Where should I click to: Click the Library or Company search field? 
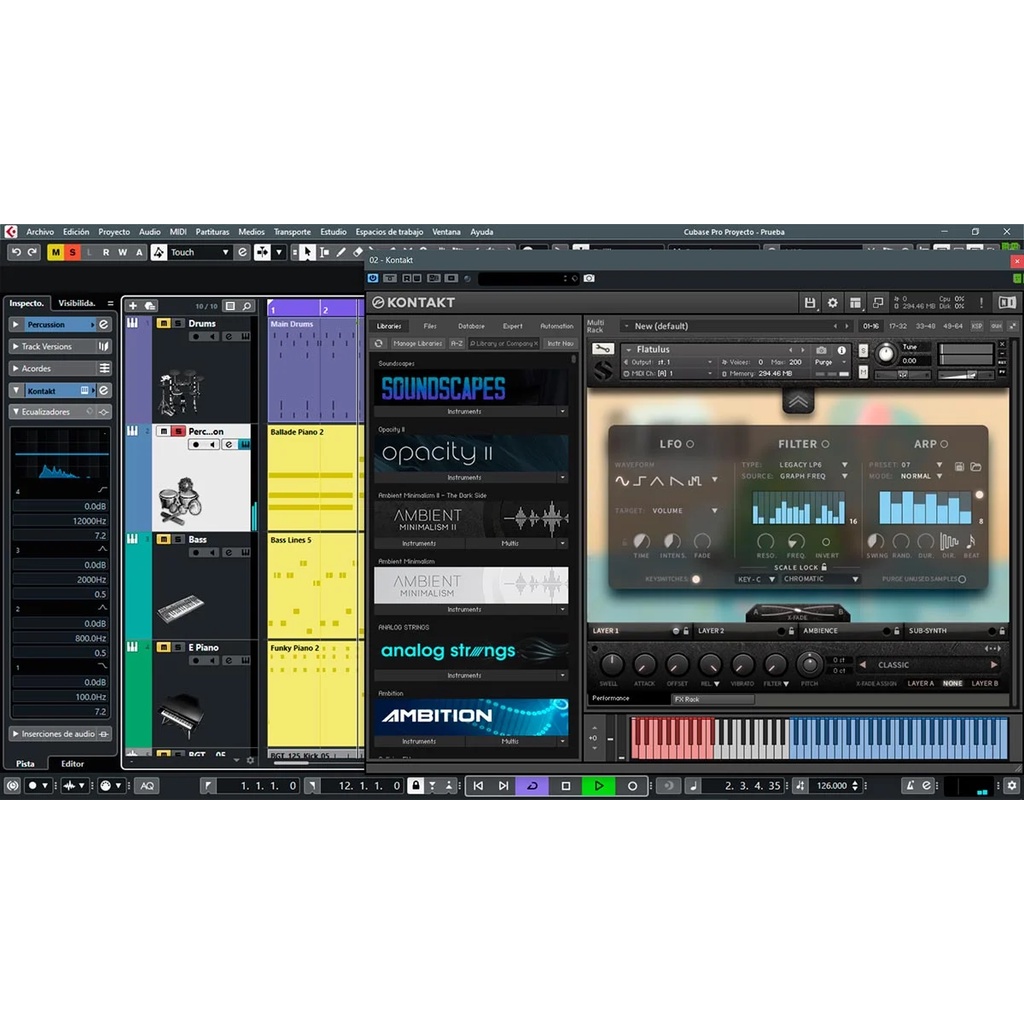pos(504,344)
